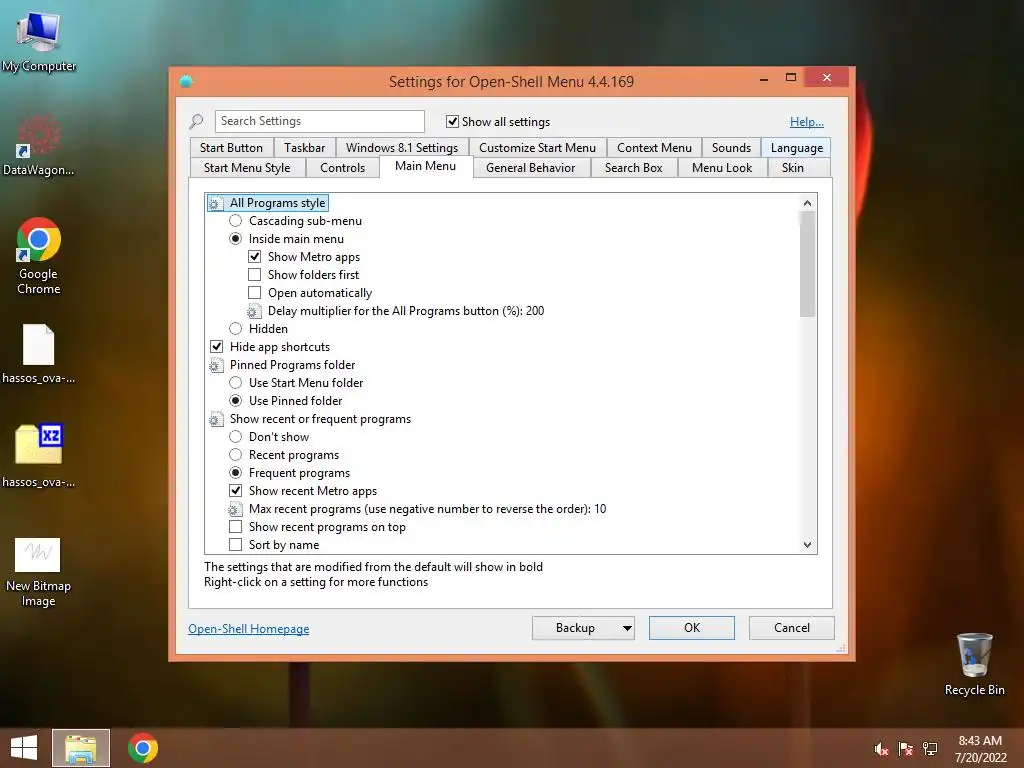Viewport: 1024px width, 768px height.
Task: Select the hassos_ova XZ archive icon
Action: tap(39, 456)
